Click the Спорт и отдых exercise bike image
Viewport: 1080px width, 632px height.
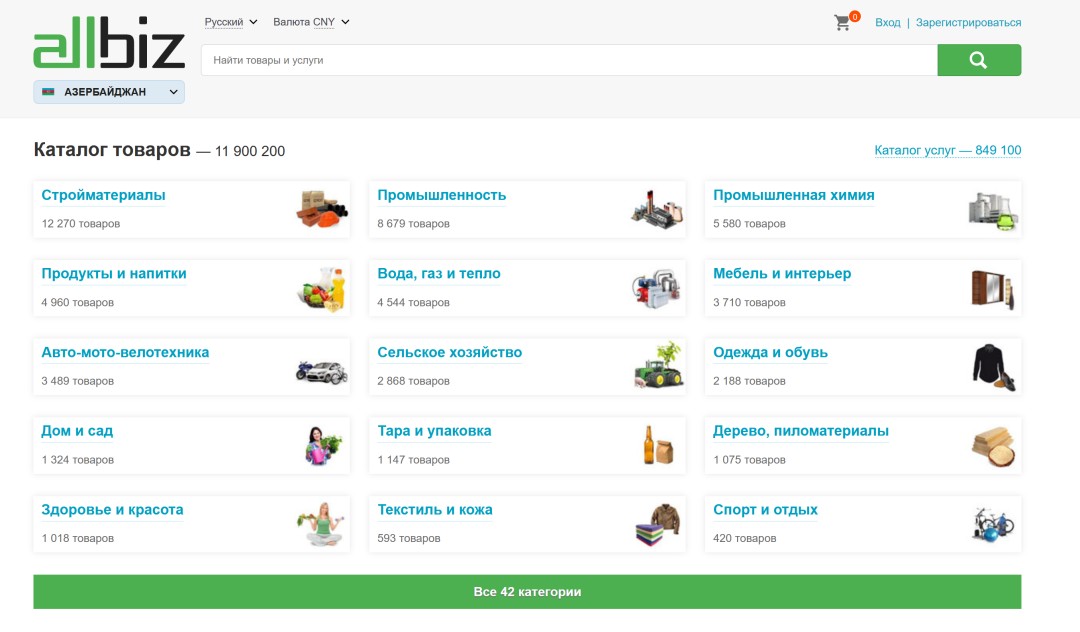pyautogui.click(x=993, y=525)
